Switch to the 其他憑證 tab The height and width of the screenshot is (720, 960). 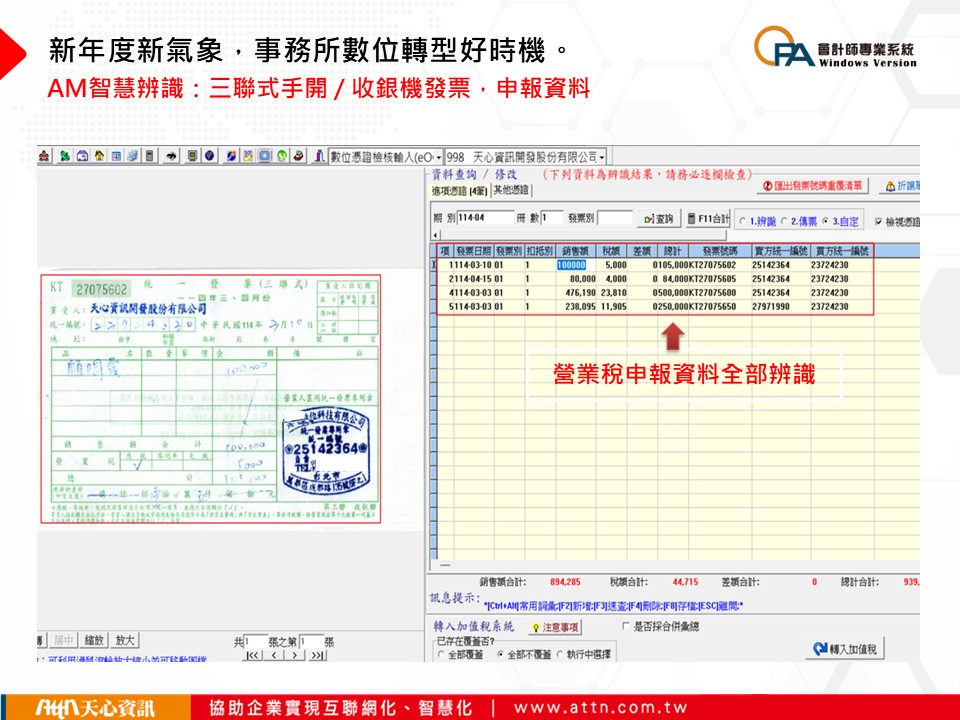pyautogui.click(x=510, y=190)
